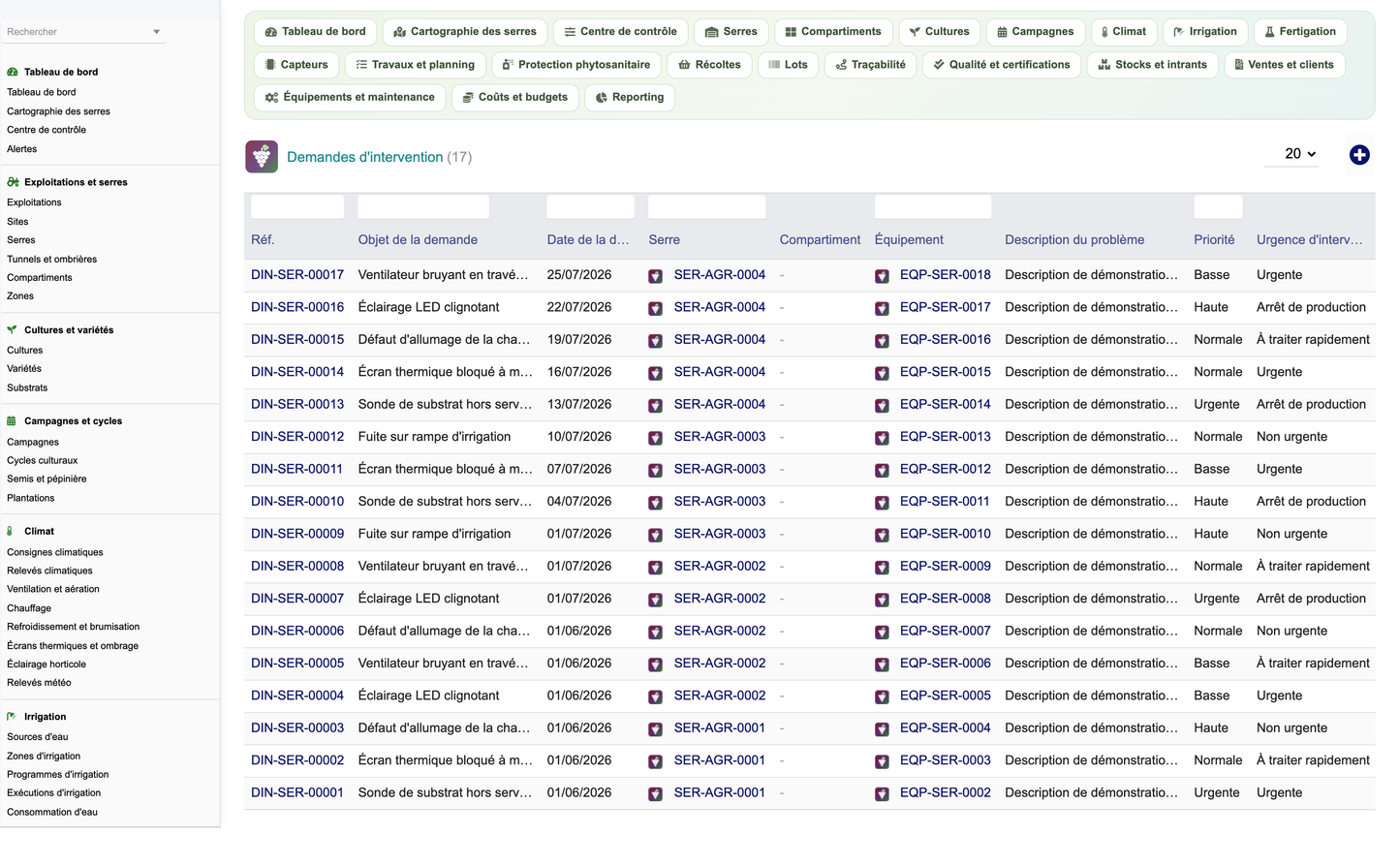Click the Date de la demande filter field
1400x866 pixels.
(591, 206)
